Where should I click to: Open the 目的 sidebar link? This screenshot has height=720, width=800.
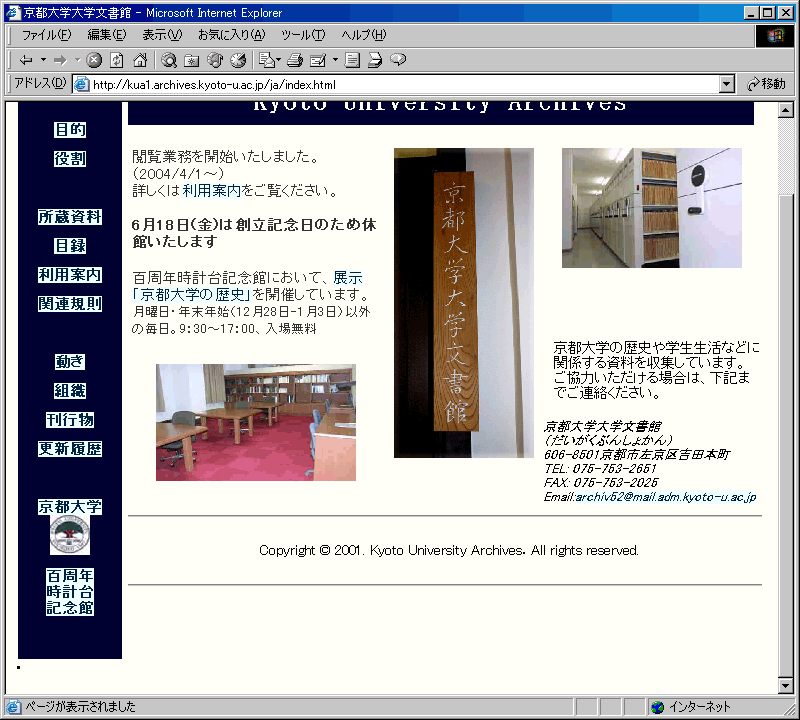pyautogui.click(x=70, y=130)
